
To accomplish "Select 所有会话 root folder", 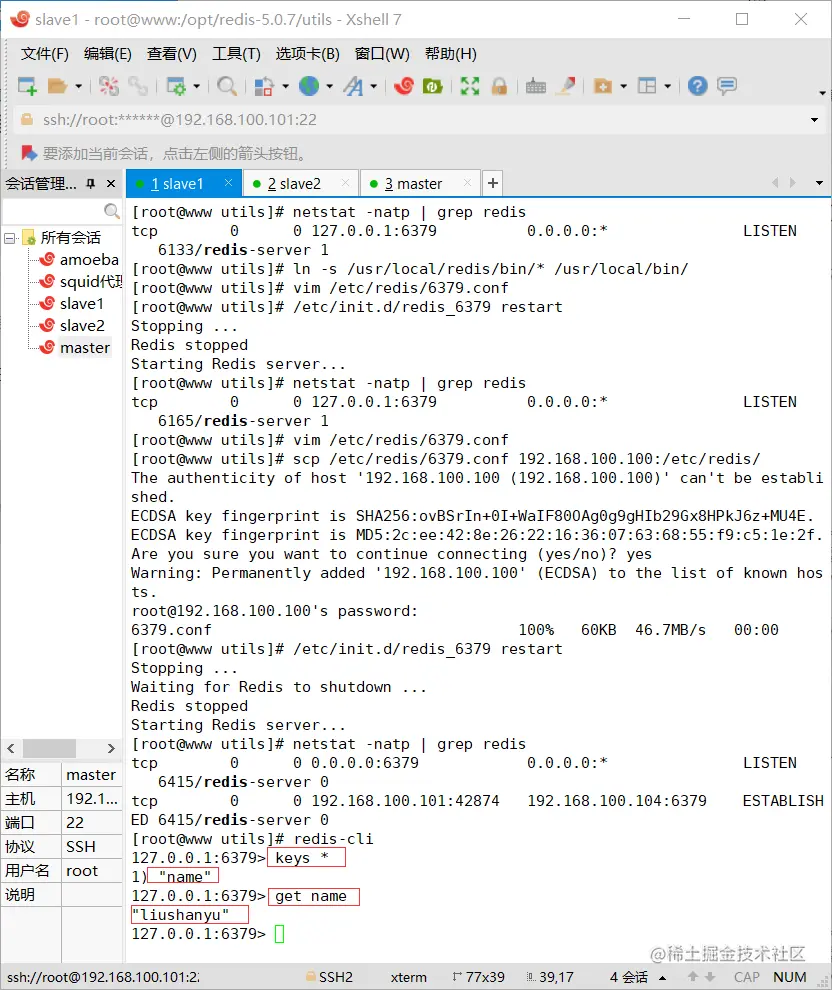I will (70, 237).
